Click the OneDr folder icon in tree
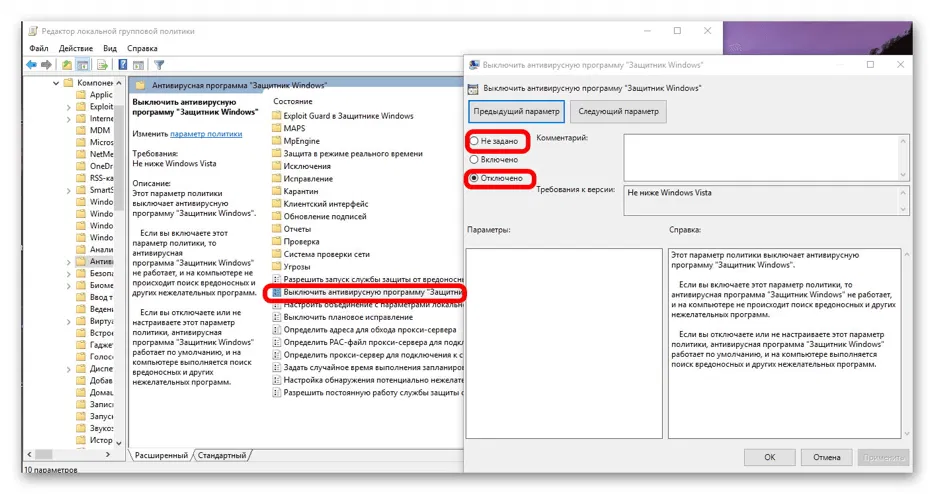Screen dimensions: 934x494 (81, 166)
